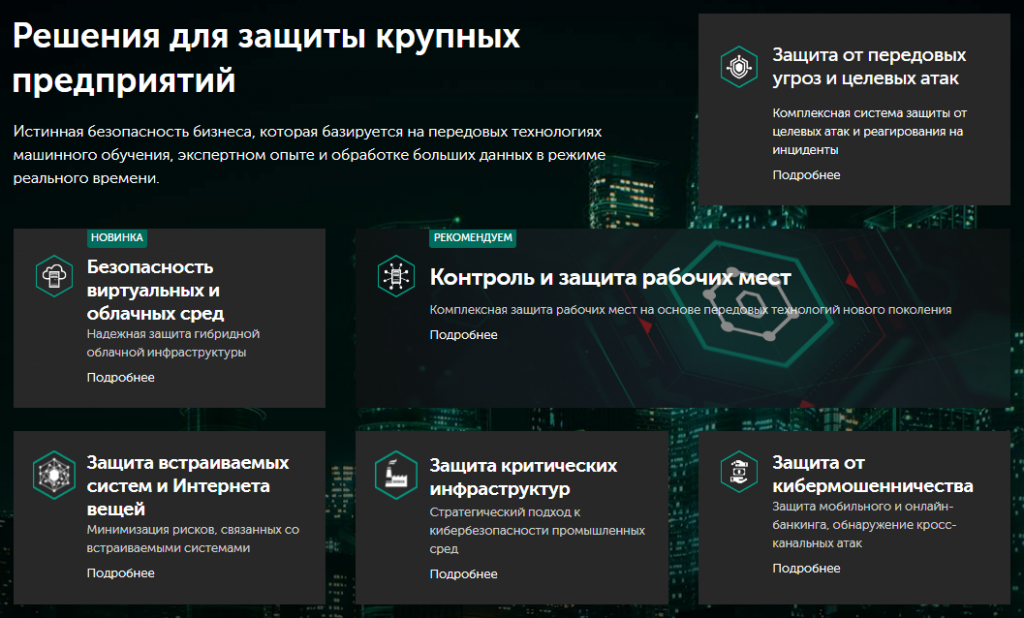Click the НОВИНКА label badge
Viewport: 1024px width, 618px height.
pyautogui.click(x=115, y=239)
